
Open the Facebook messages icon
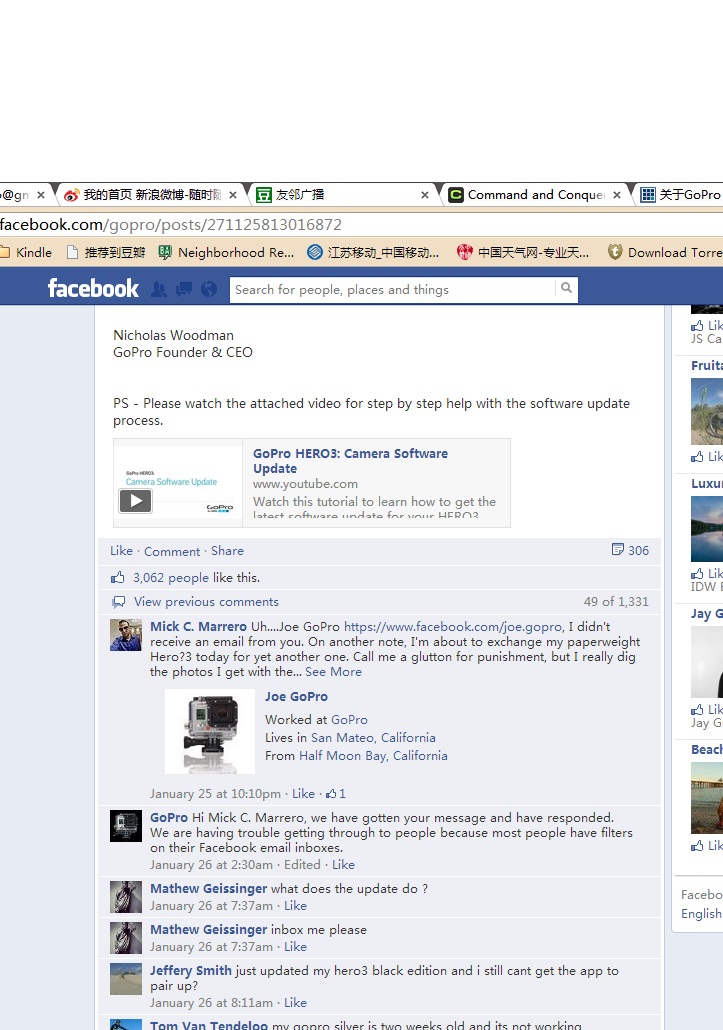click(x=184, y=289)
